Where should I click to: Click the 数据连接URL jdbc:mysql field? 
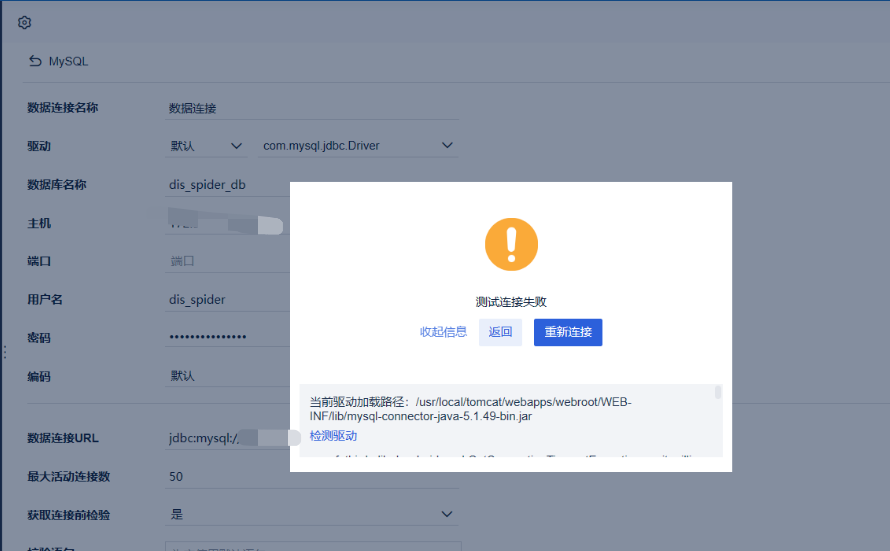click(x=228, y=438)
